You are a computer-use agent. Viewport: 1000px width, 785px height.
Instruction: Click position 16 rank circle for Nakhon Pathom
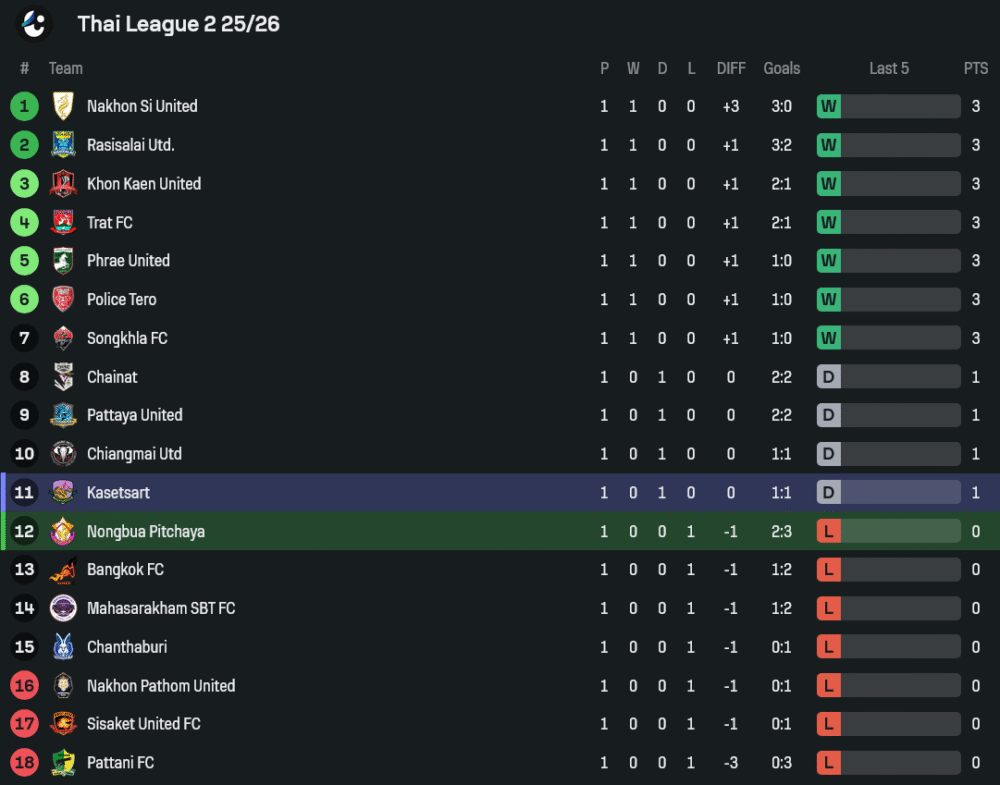(x=24, y=686)
